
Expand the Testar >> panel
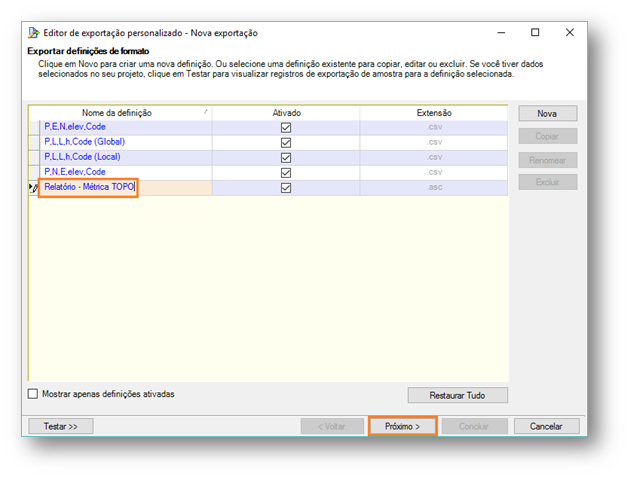[x=60, y=426]
